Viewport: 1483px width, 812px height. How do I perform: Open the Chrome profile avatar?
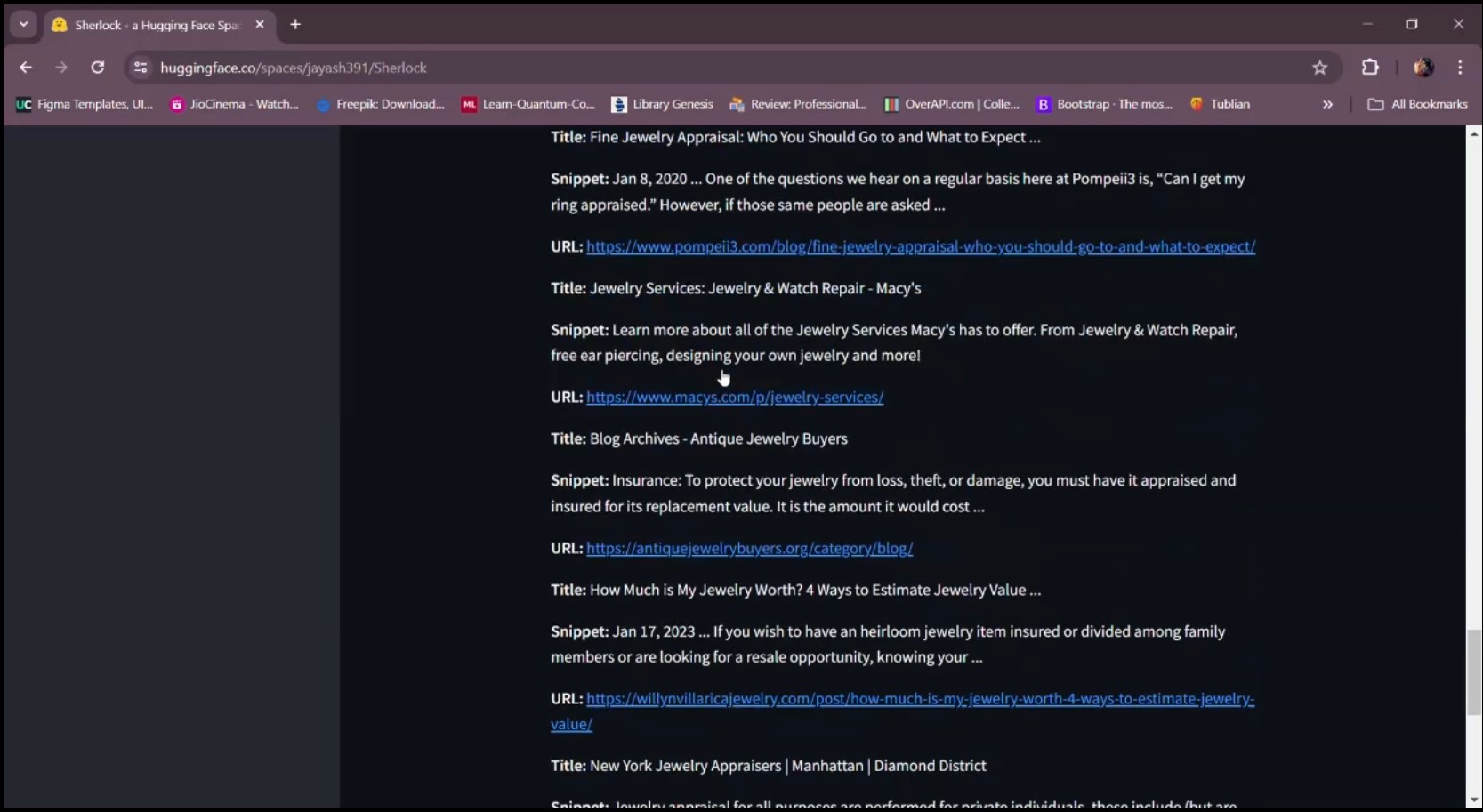[x=1423, y=68]
